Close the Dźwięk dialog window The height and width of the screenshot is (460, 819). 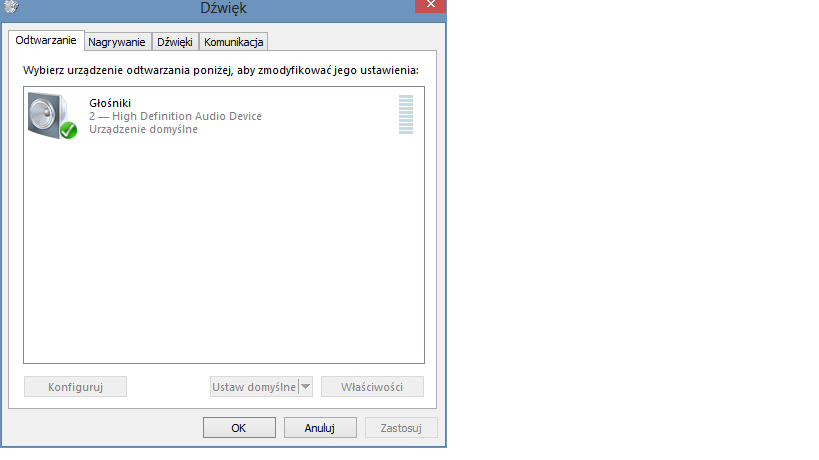pyautogui.click(x=430, y=5)
